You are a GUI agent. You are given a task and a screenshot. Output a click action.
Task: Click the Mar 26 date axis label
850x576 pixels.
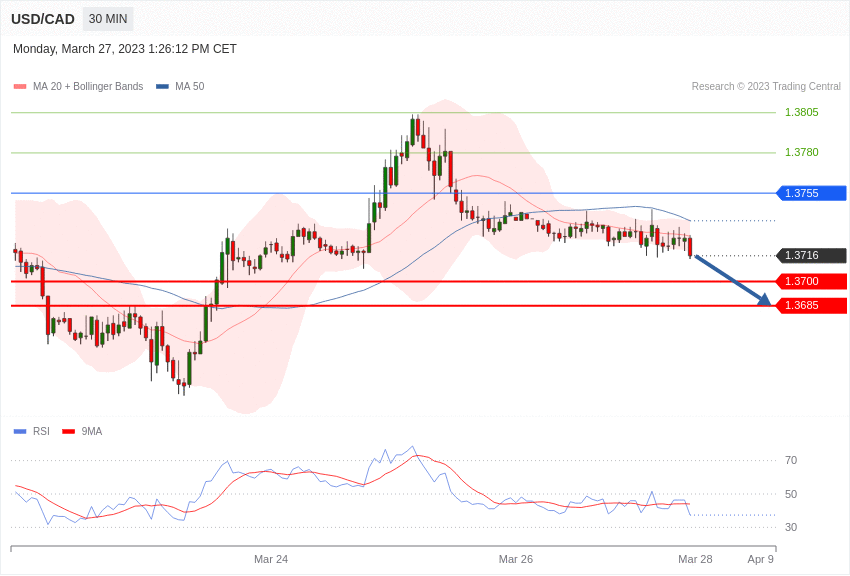pos(516,559)
